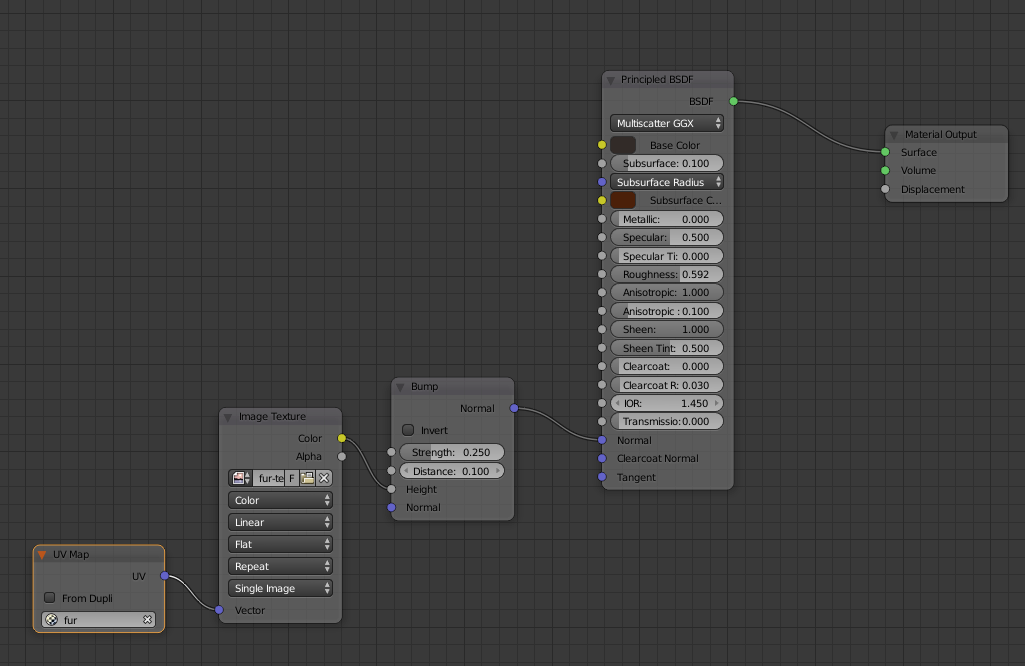
Task: Clear the fur UV map field
Action: click(147, 620)
